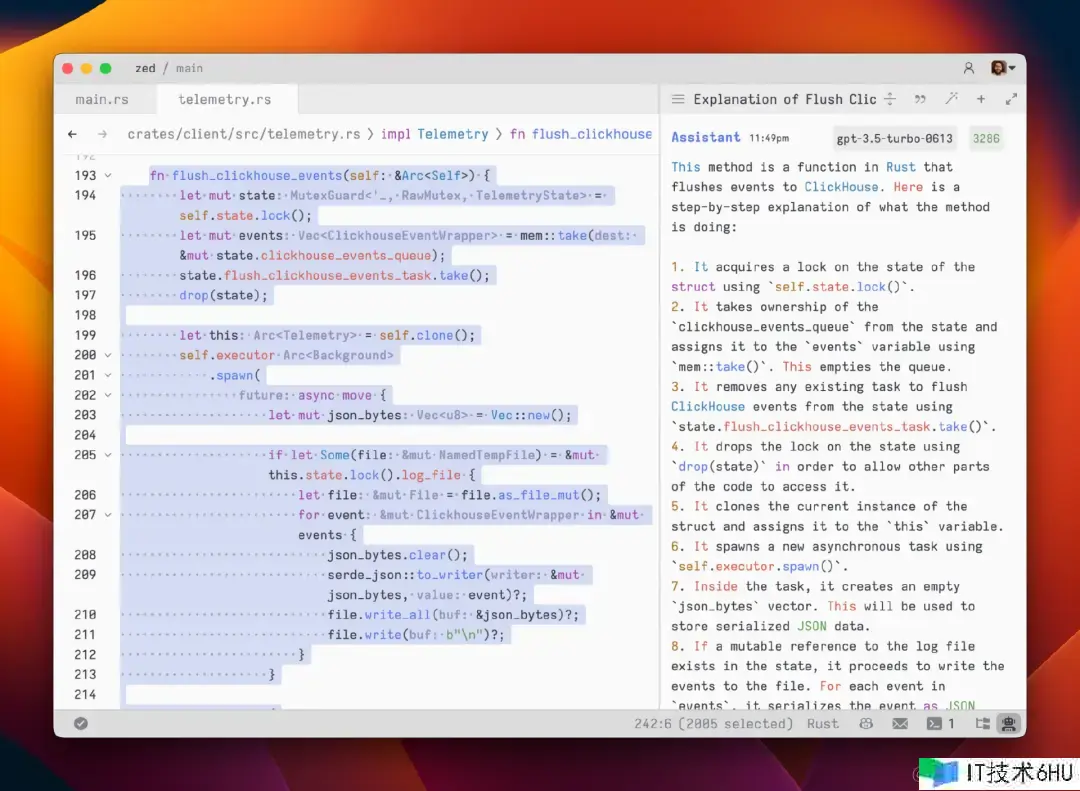1080x791 pixels.
Task: Switch to the telemetry.rs tab
Action: click(225, 99)
